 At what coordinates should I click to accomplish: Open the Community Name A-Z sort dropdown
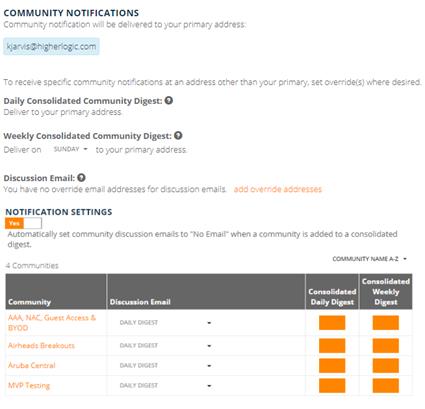370,259
